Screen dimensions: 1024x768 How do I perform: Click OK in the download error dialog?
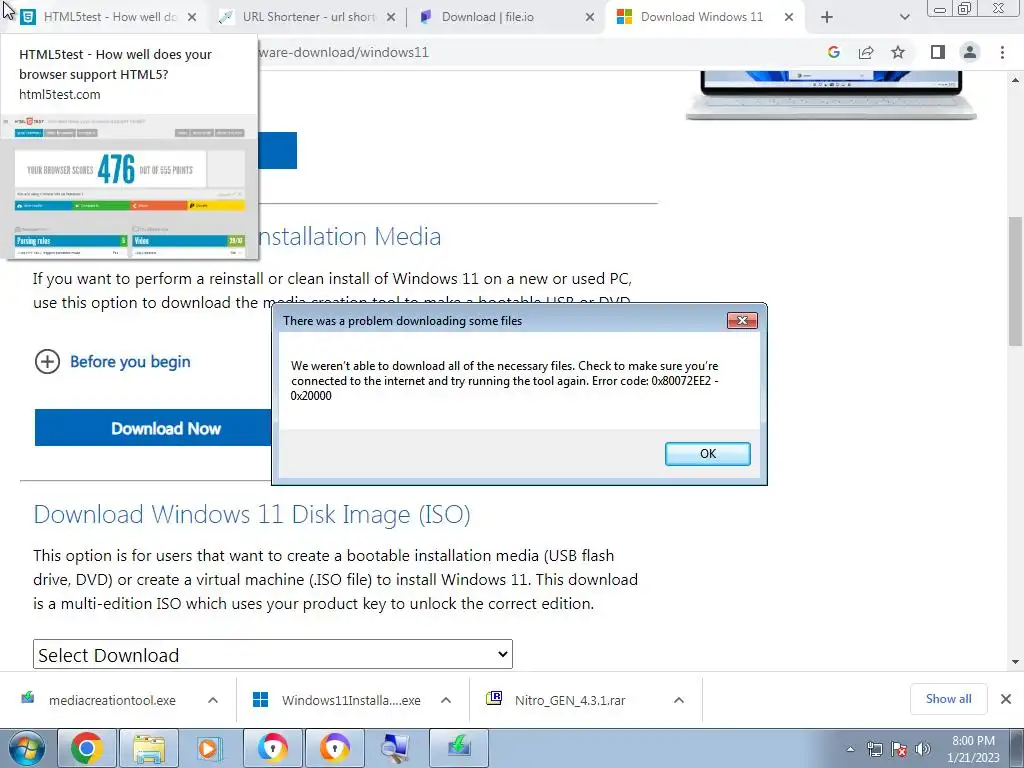tap(707, 454)
